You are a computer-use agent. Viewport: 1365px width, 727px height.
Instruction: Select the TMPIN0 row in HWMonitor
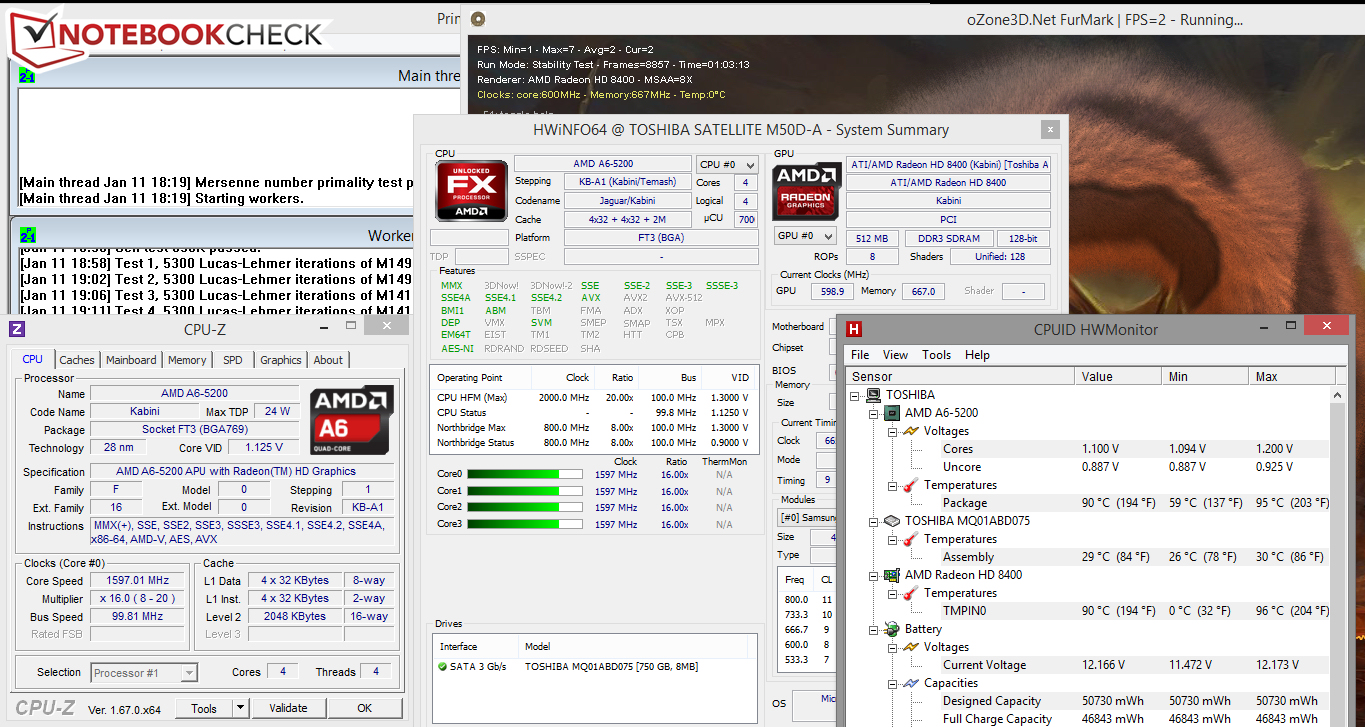[x=1089, y=611]
